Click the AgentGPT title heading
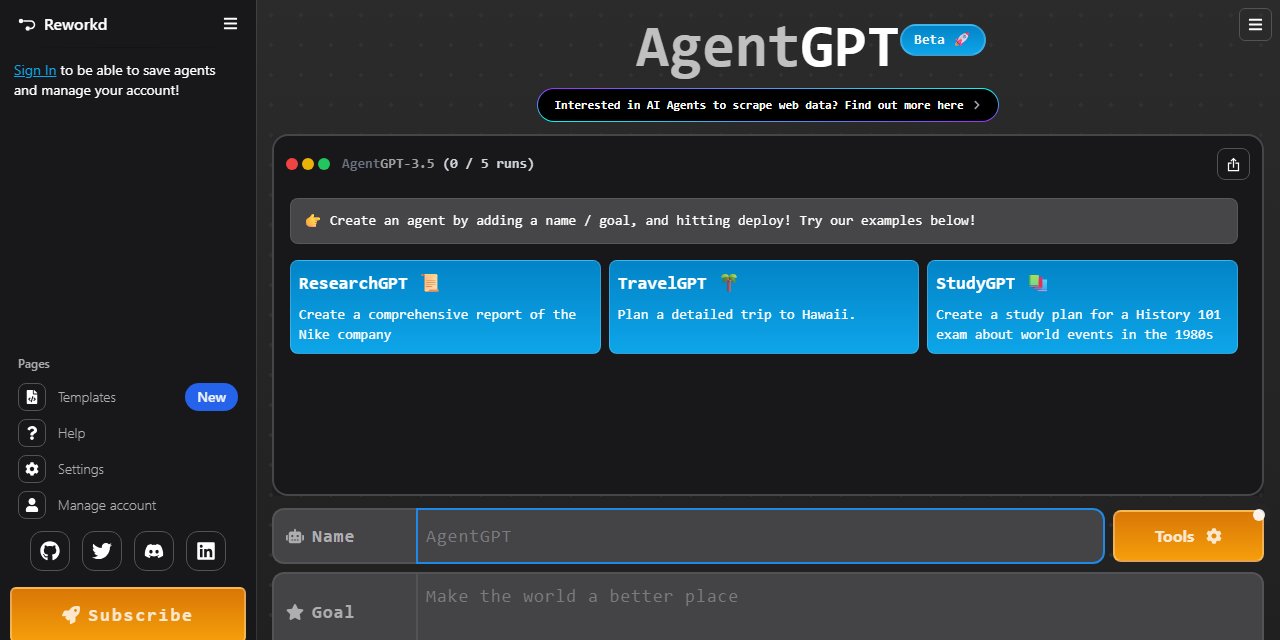The height and width of the screenshot is (640, 1280). [767, 47]
